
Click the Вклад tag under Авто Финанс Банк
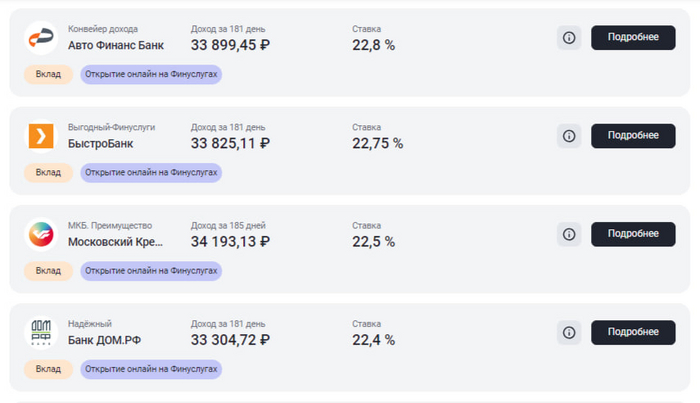point(48,74)
